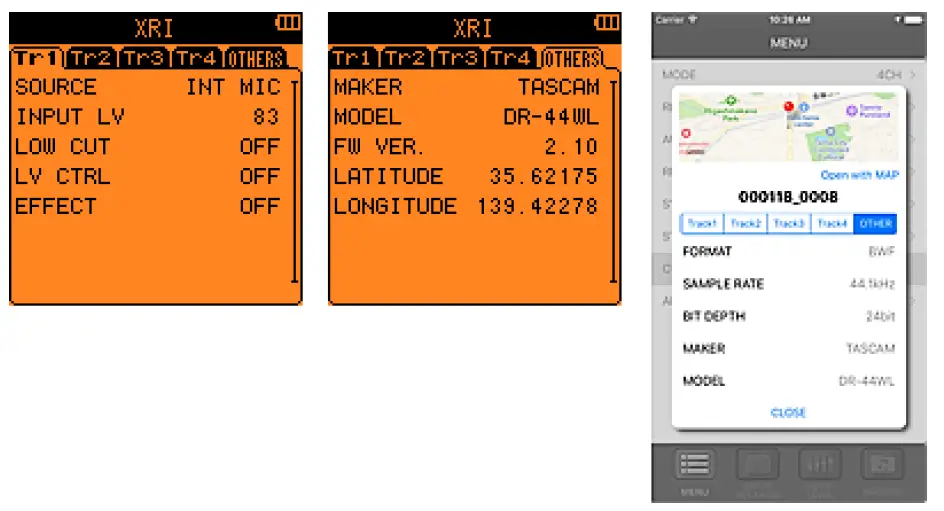Select Track2 segment in phone popup
The width and height of the screenshot is (944, 511).
click(x=746, y=223)
